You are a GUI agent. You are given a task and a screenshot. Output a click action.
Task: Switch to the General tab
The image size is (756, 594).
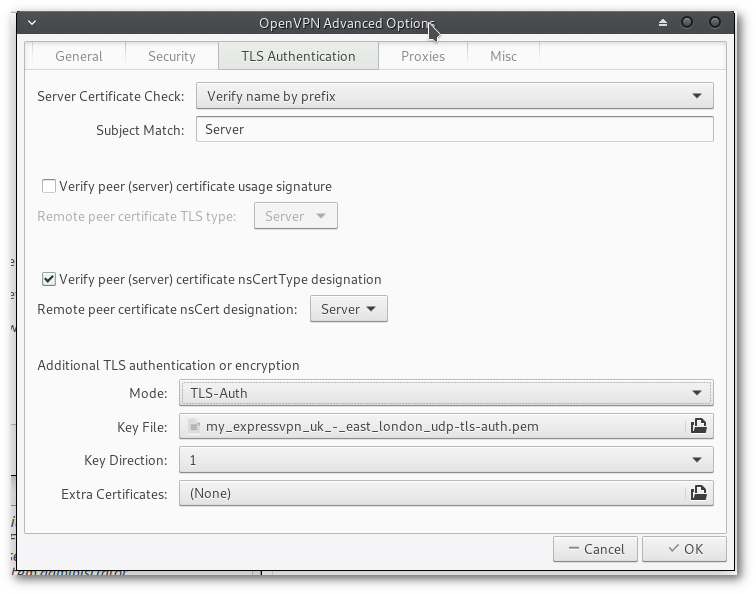coord(78,56)
